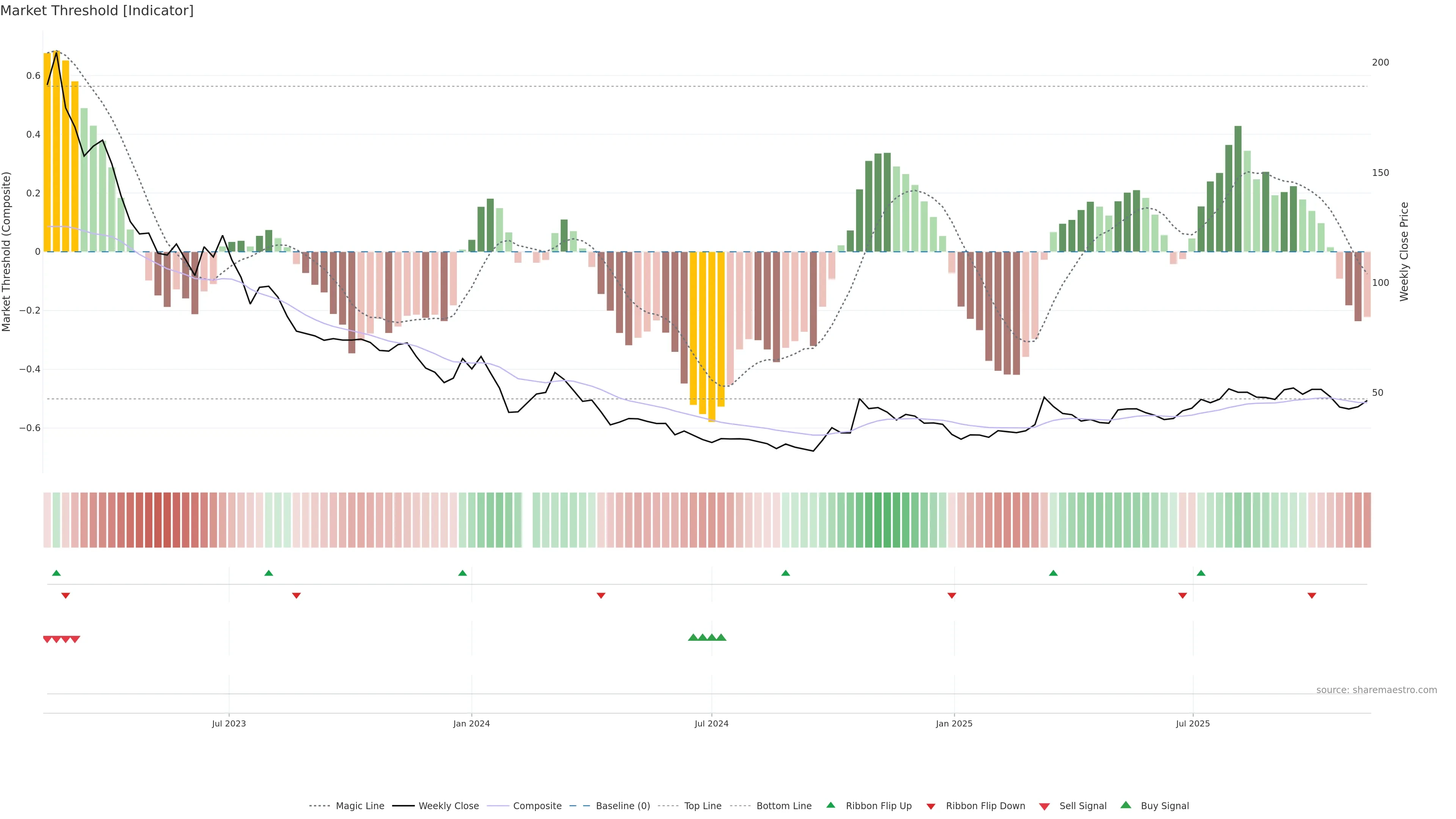This screenshot has width=1456, height=819.
Task: Click the Market Threshold [Indicator] title
Action: (97, 11)
